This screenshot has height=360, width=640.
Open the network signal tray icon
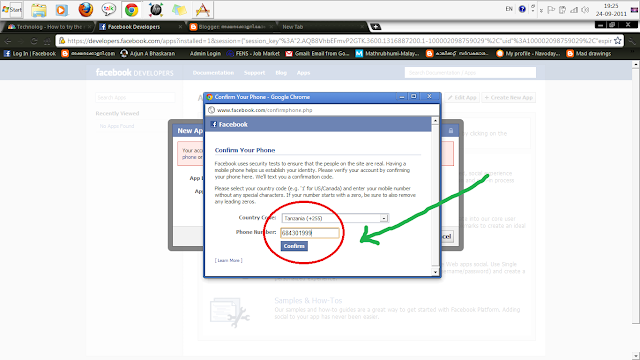click(x=574, y=10)
